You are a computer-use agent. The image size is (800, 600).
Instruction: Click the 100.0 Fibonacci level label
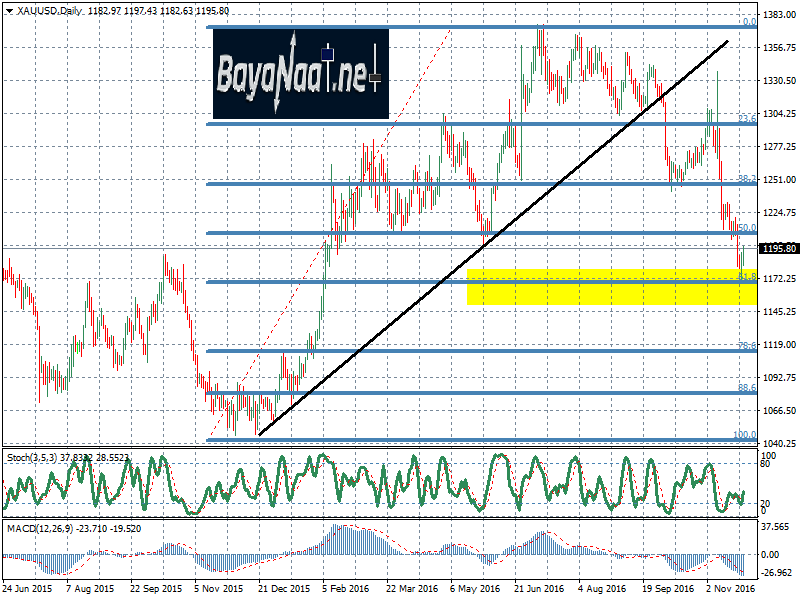coord(744,434)
